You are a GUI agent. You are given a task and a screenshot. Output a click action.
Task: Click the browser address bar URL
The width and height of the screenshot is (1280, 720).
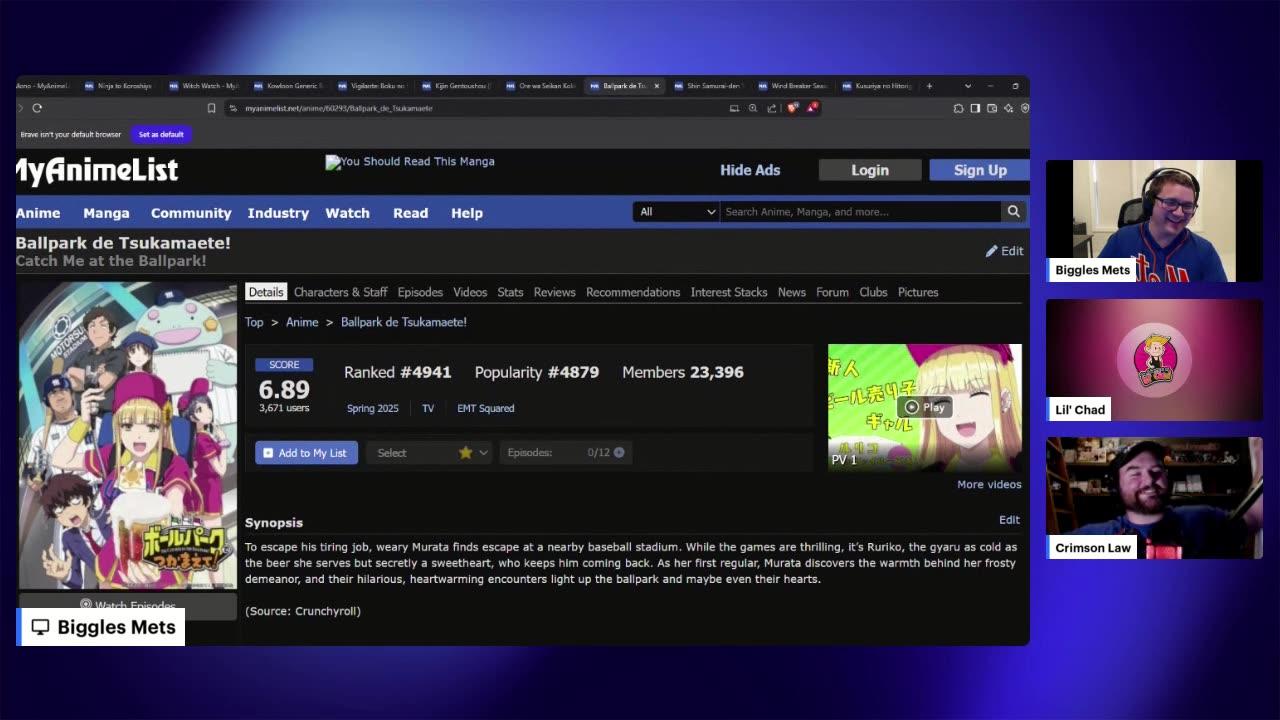[x=338, y=108]
